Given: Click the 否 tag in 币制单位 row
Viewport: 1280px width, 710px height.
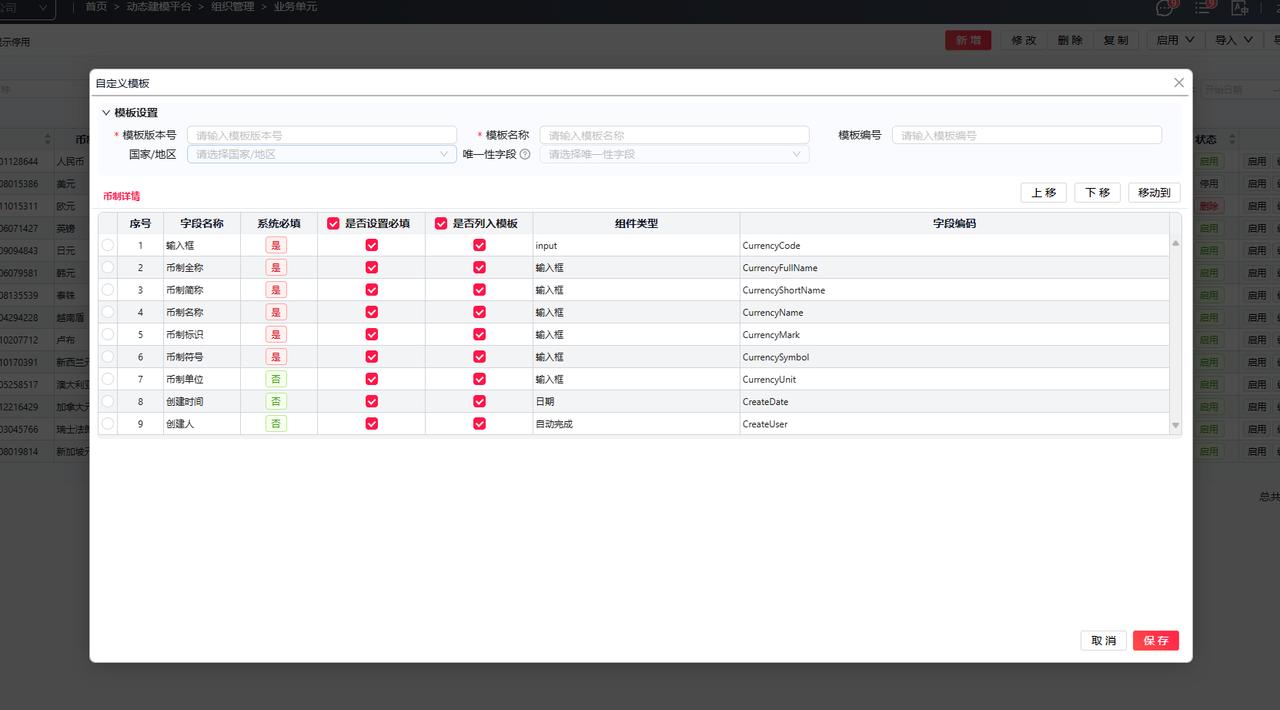Looking at the screenshot, I should (x=276, y=379).
